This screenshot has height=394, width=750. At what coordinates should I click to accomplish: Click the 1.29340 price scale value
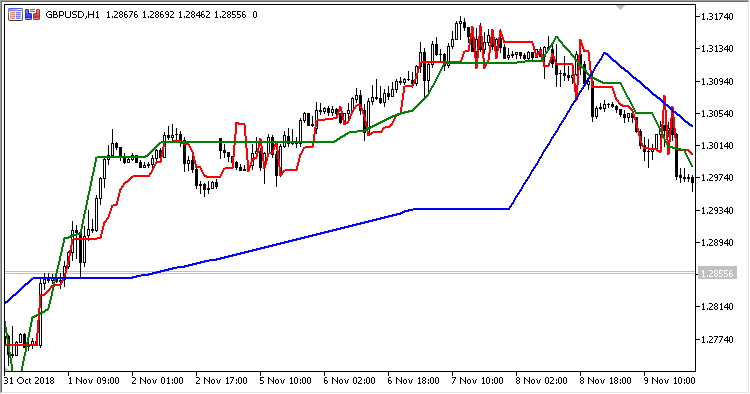coord(717,210)
